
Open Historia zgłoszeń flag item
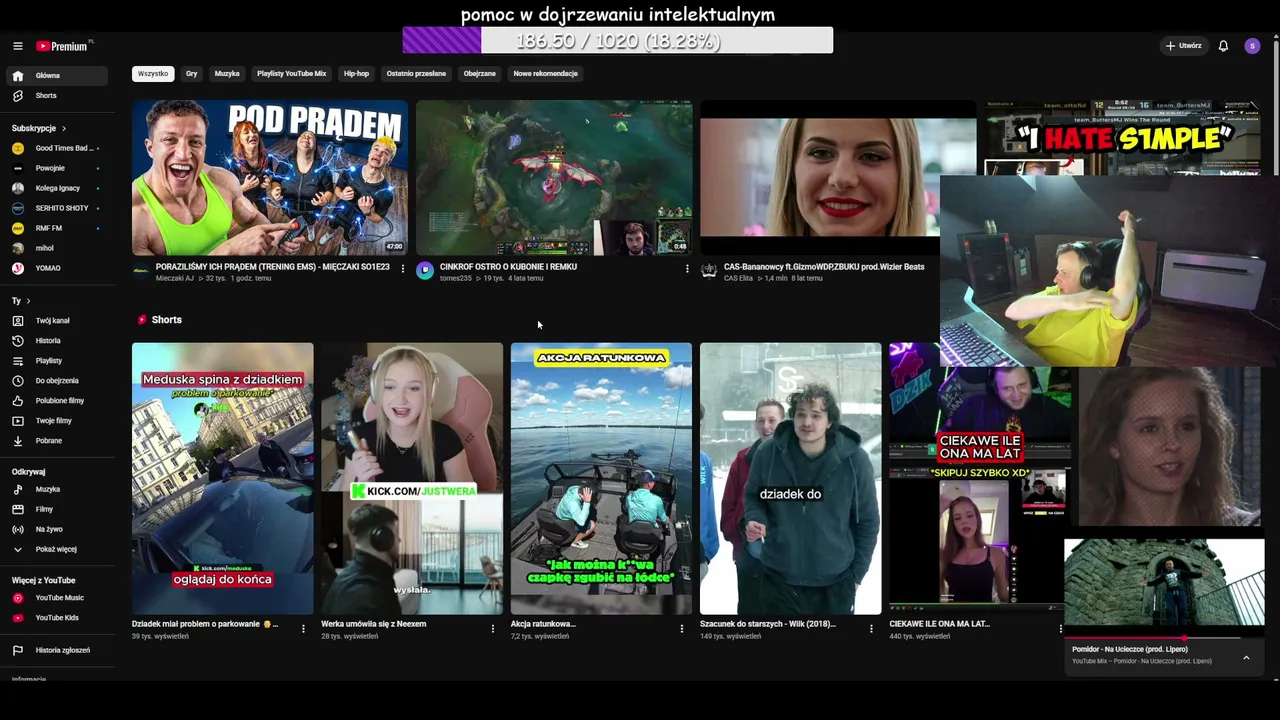tap(58, 651)
